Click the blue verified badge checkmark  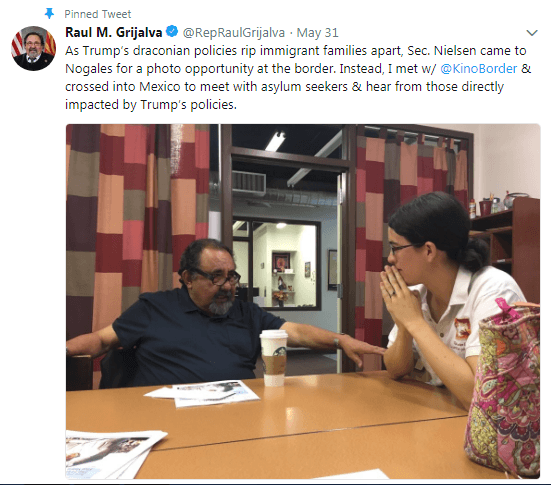click(x=172, y=32)
